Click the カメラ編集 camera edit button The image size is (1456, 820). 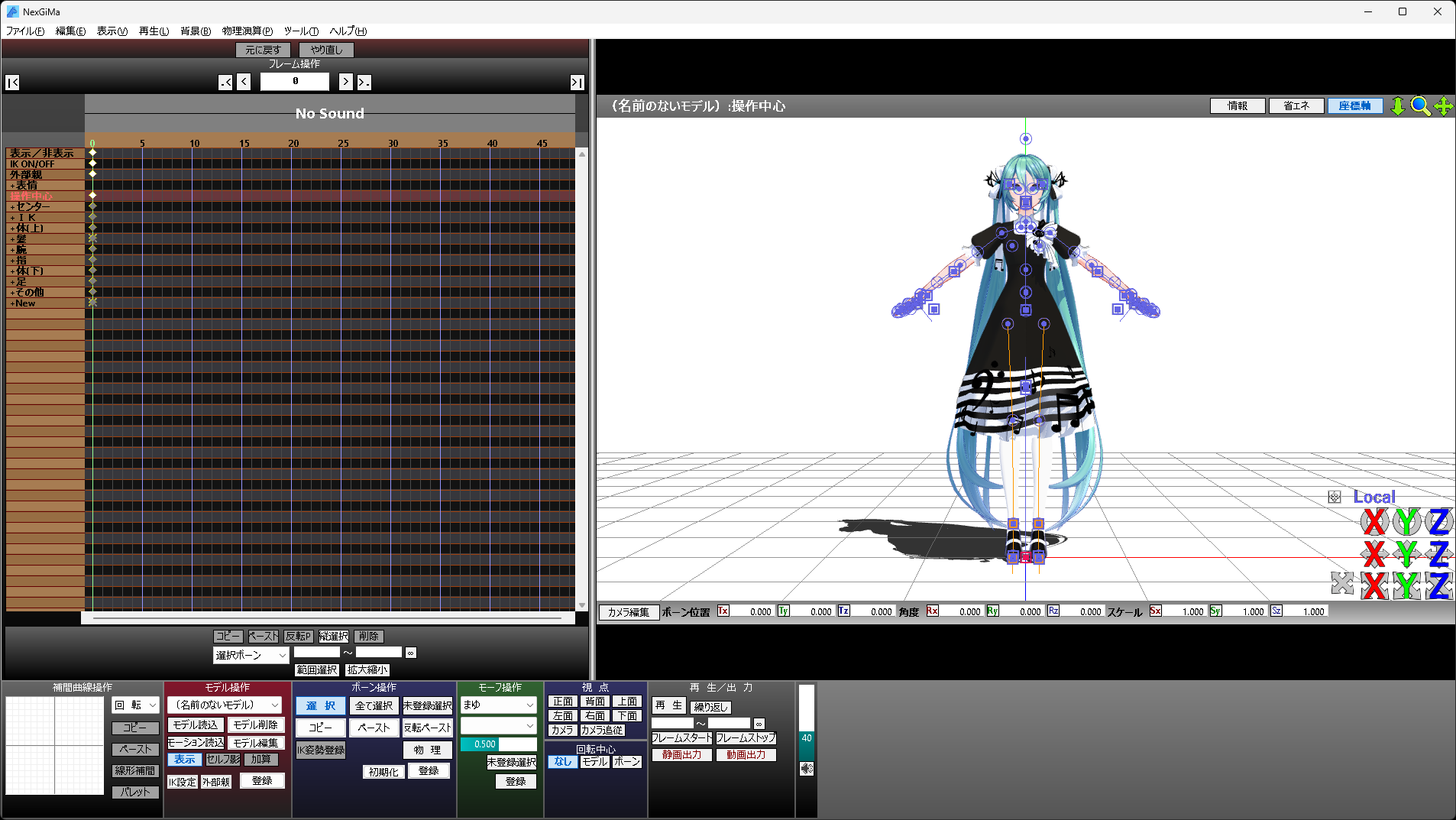tap(629, 612)
